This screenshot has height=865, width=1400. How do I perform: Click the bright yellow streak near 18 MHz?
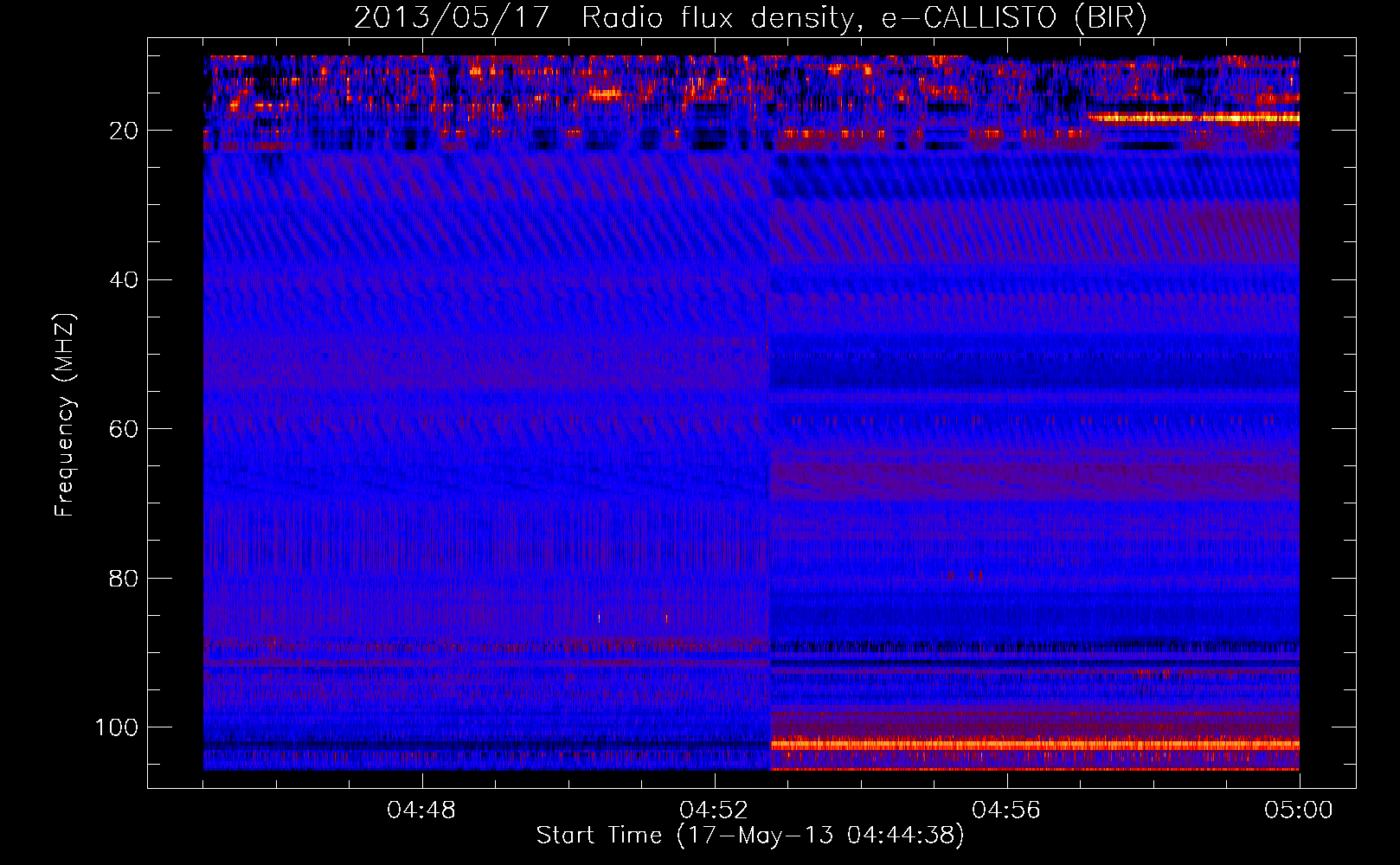[x=1194, y=117]
